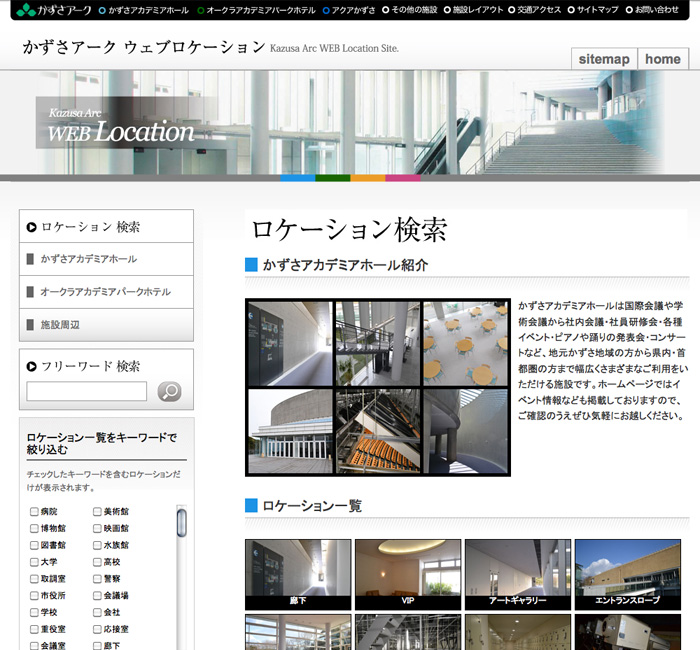The height and width of the screenshot is (650, 700).
Task: Open the エントランスロープ location thumbnail
Action: coord(628,575)
